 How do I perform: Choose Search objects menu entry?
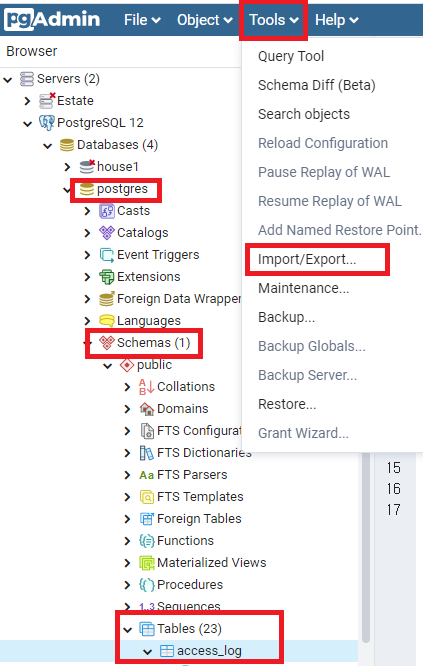click(304, 114)
